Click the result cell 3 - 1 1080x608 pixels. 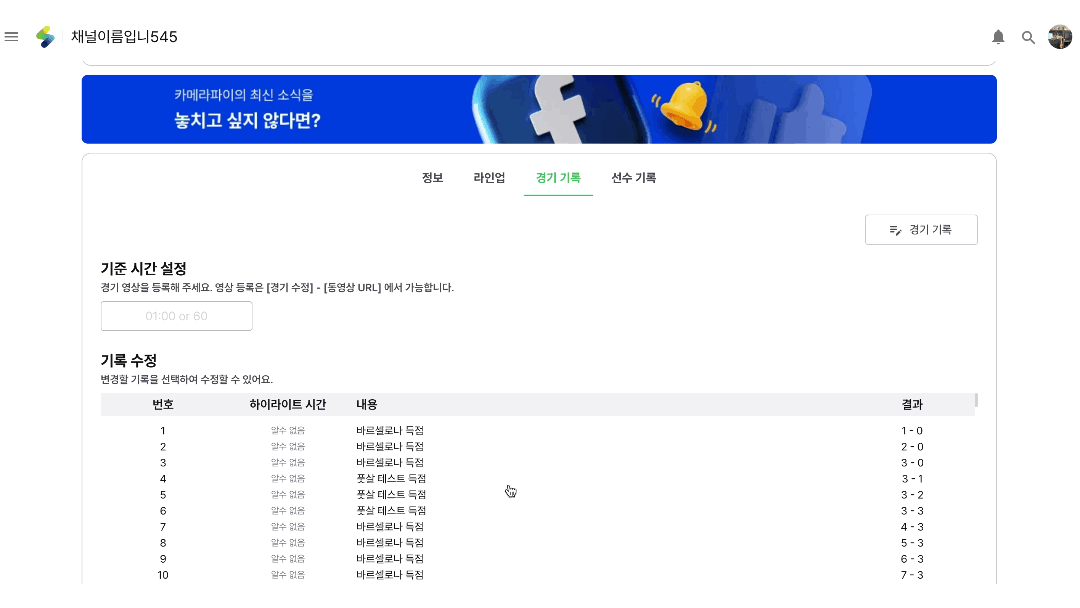[x=912, y=479]
